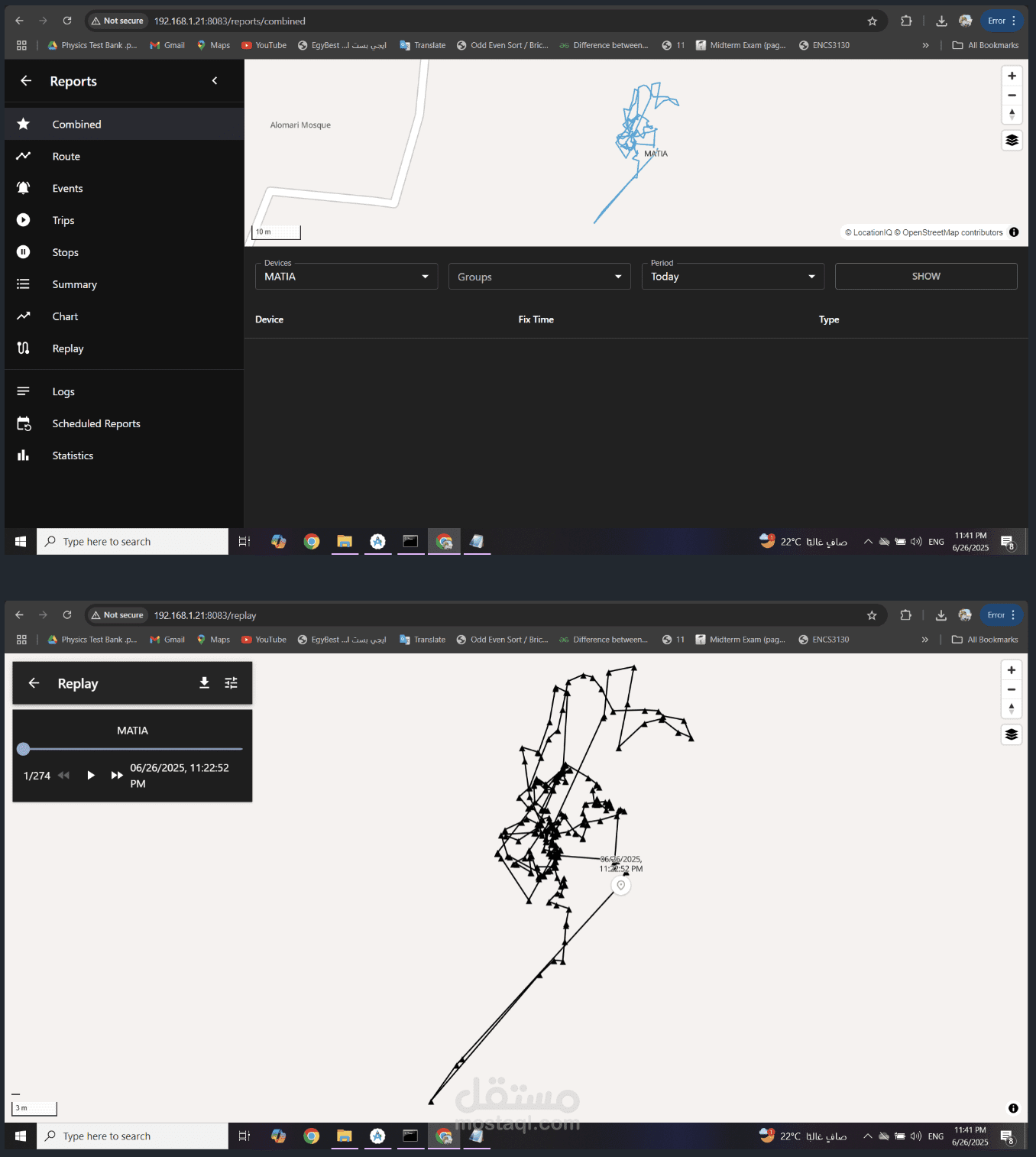Click the Type column header

click(x=829, y=319)
